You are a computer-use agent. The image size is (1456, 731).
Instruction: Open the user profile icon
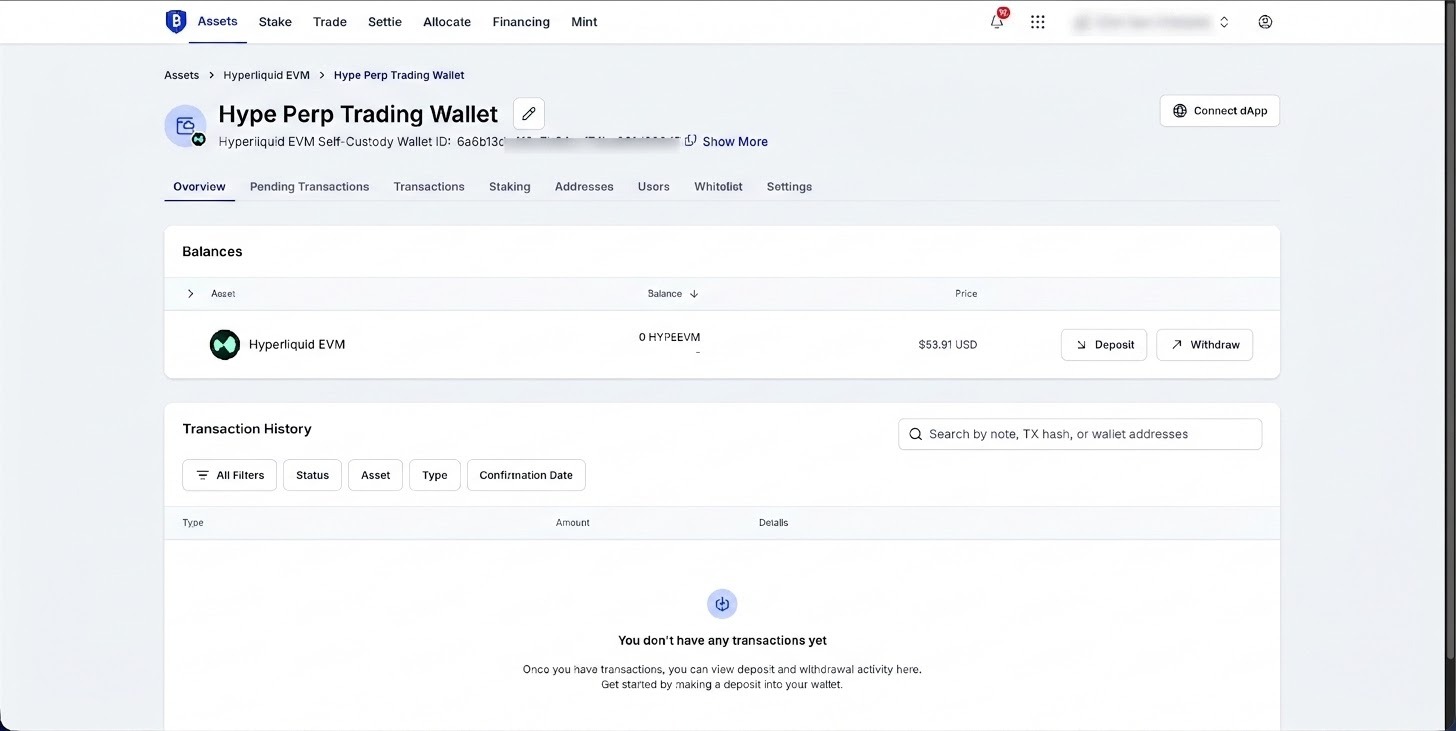coord(1265,22)
